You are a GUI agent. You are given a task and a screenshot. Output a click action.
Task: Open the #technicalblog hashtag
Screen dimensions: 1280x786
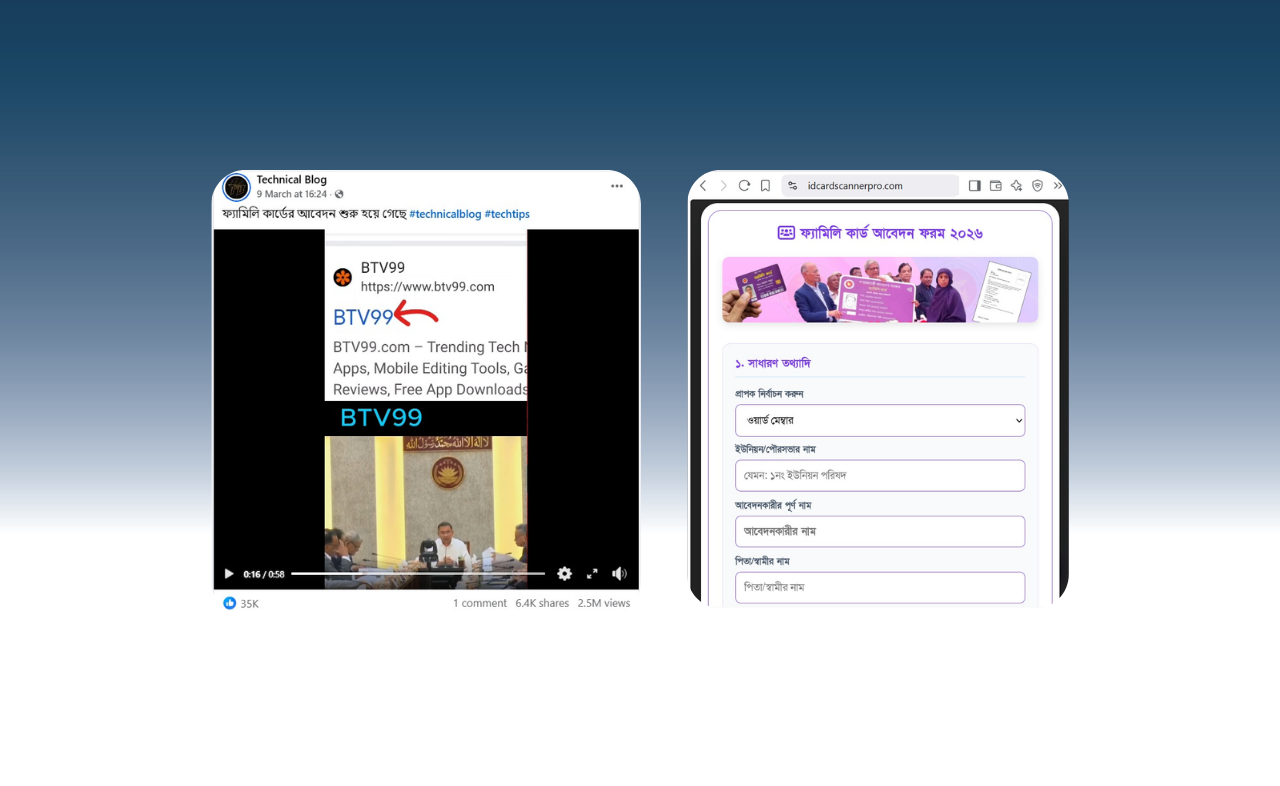pos(445,214)
